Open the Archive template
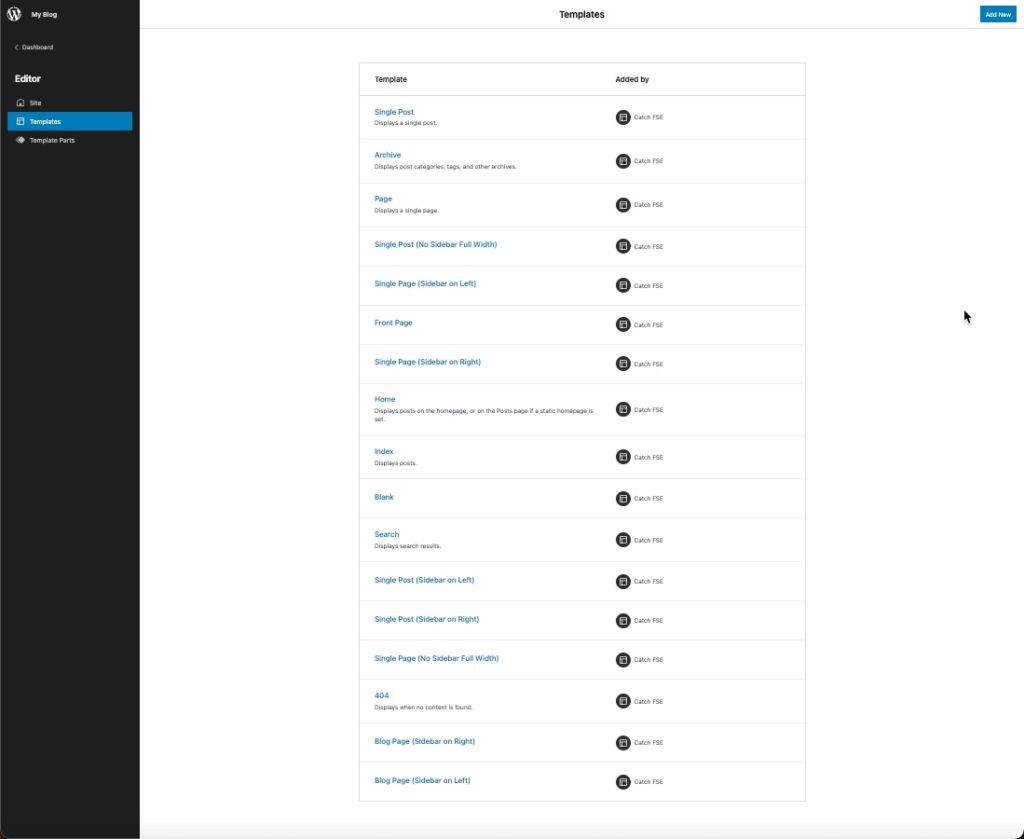 (x=387, y=154)
